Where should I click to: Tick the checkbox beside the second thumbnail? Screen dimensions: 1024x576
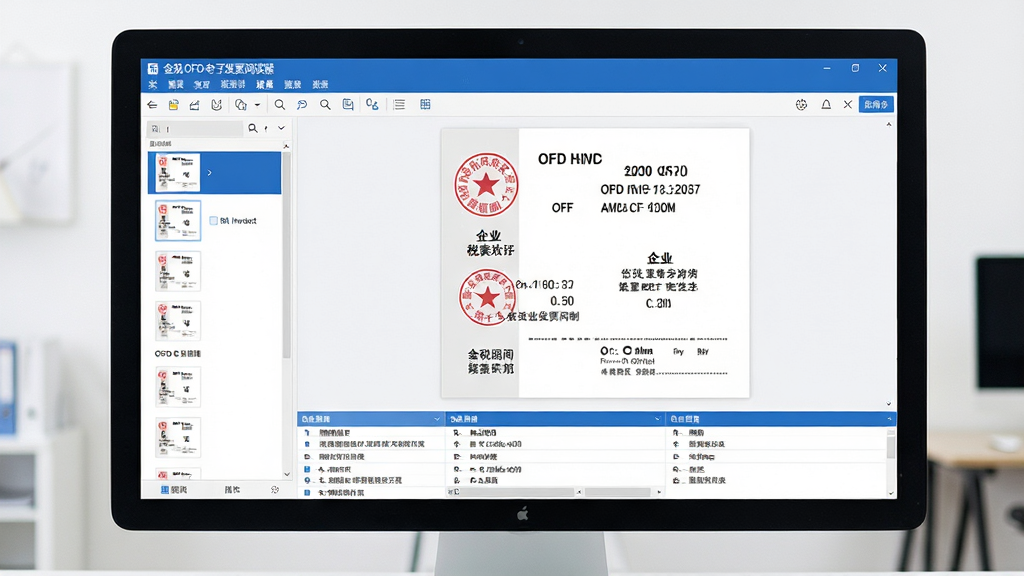214,221
